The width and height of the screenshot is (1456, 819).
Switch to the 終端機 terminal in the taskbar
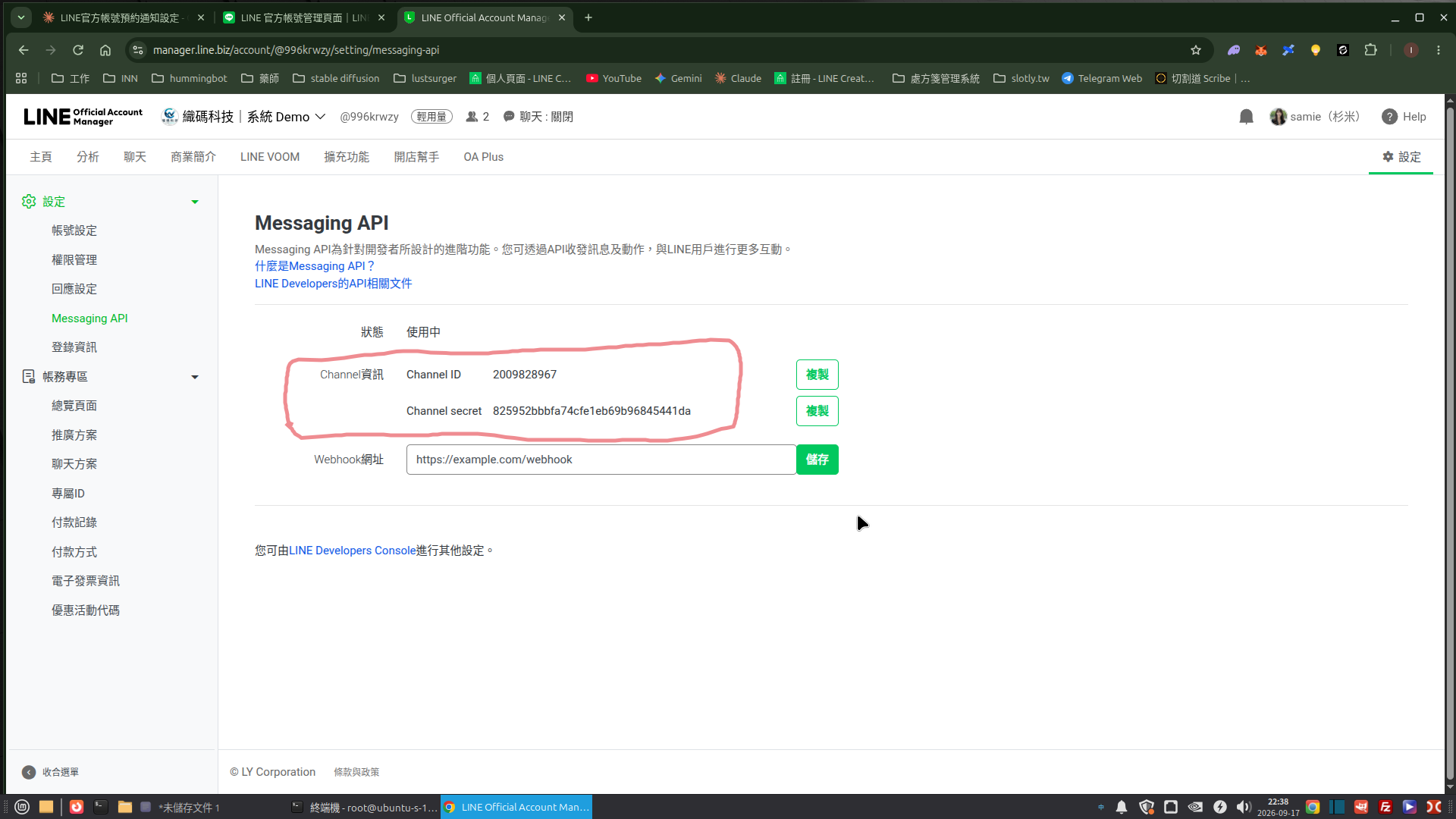click(x=364, y=807)
